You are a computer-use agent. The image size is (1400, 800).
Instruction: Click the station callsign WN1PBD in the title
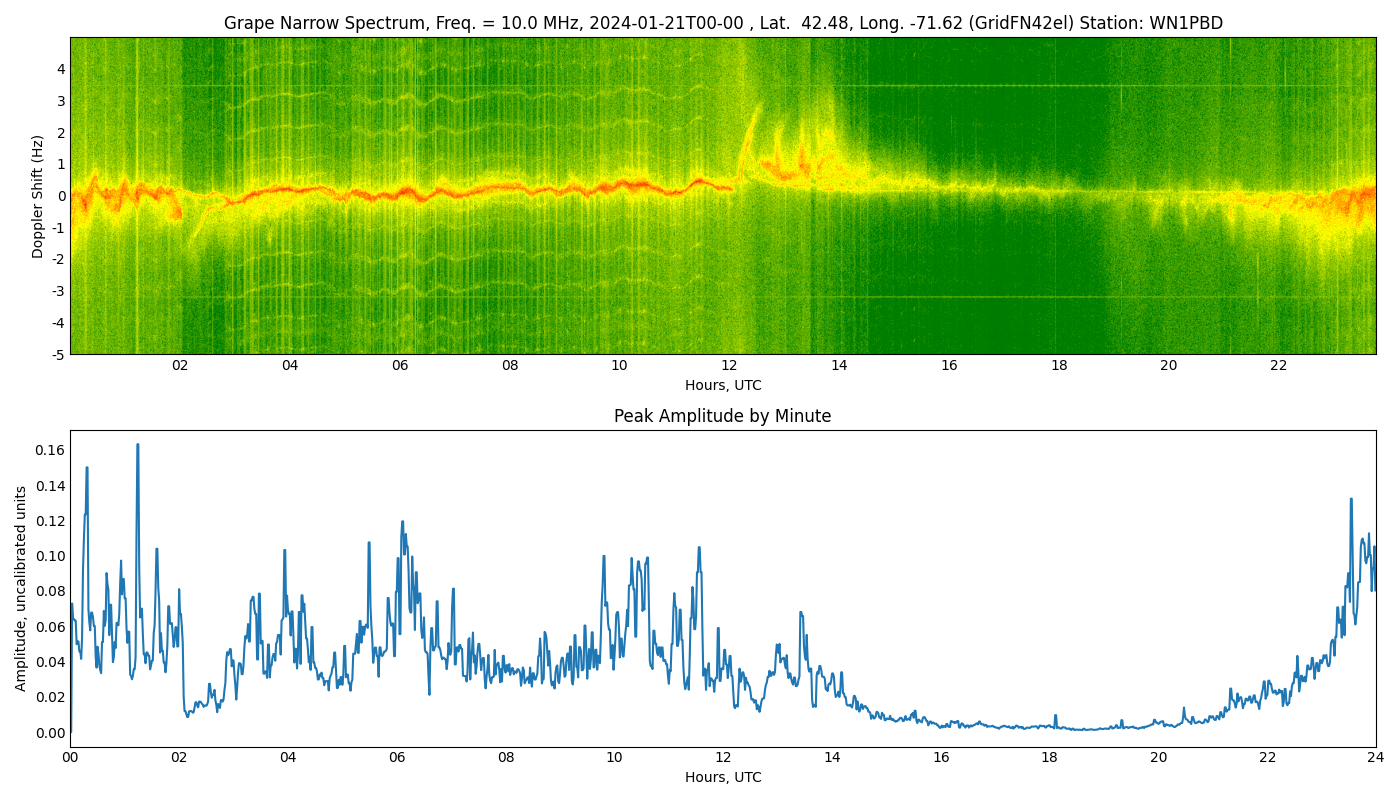tap(1186, 23)
